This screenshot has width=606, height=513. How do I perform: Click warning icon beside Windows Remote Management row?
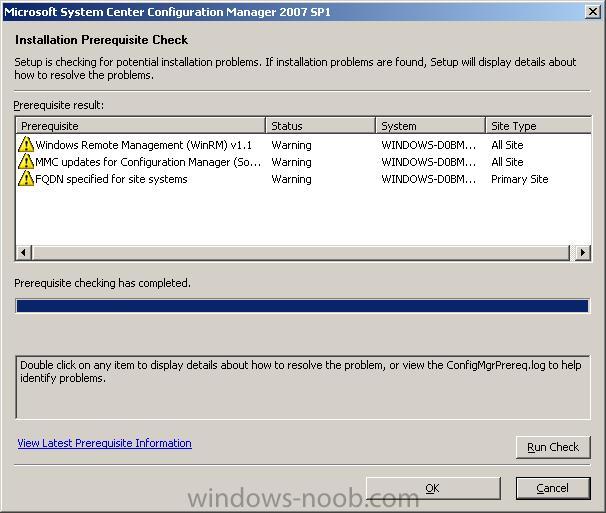click(x=26, y=144)
